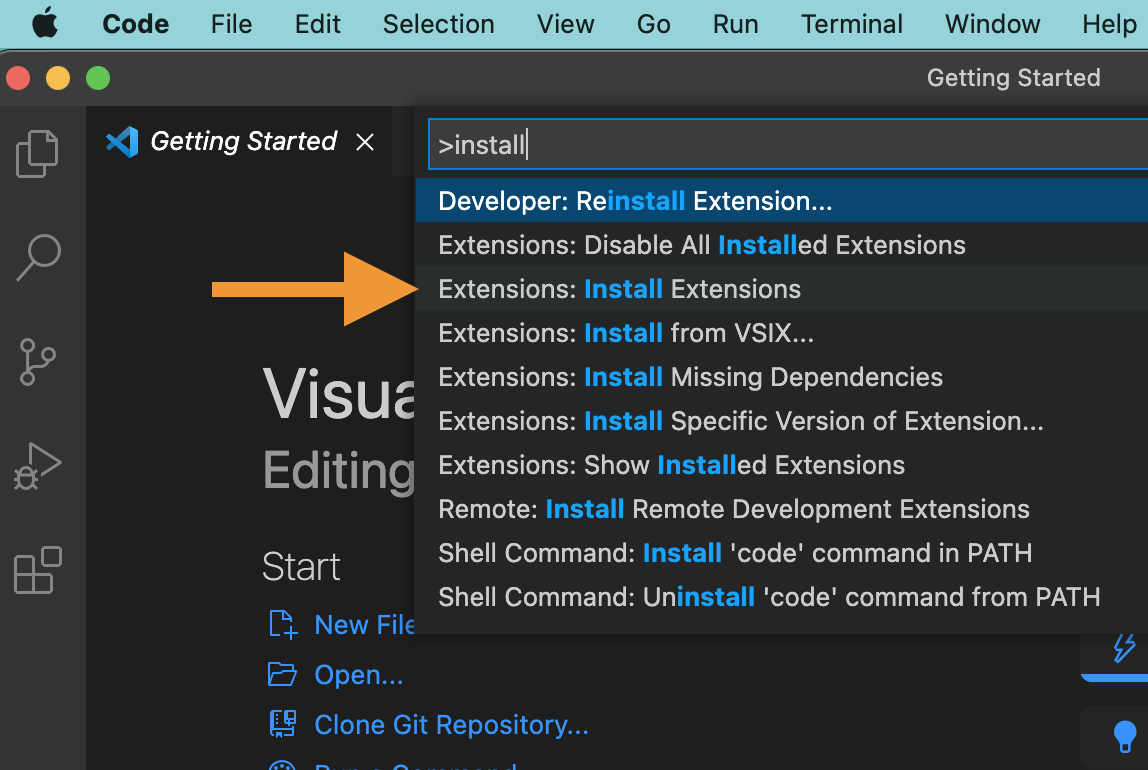This screenshot has width=1148, height=770.
Task: Click the New File icon in Start list
Action: coord(281,623)
